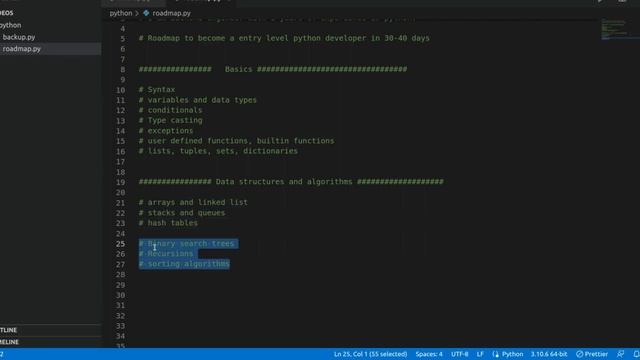The height and width of the screenshot is (360, 640).
Task: Click the python breadcrumb segment
Action: (120, 13)
